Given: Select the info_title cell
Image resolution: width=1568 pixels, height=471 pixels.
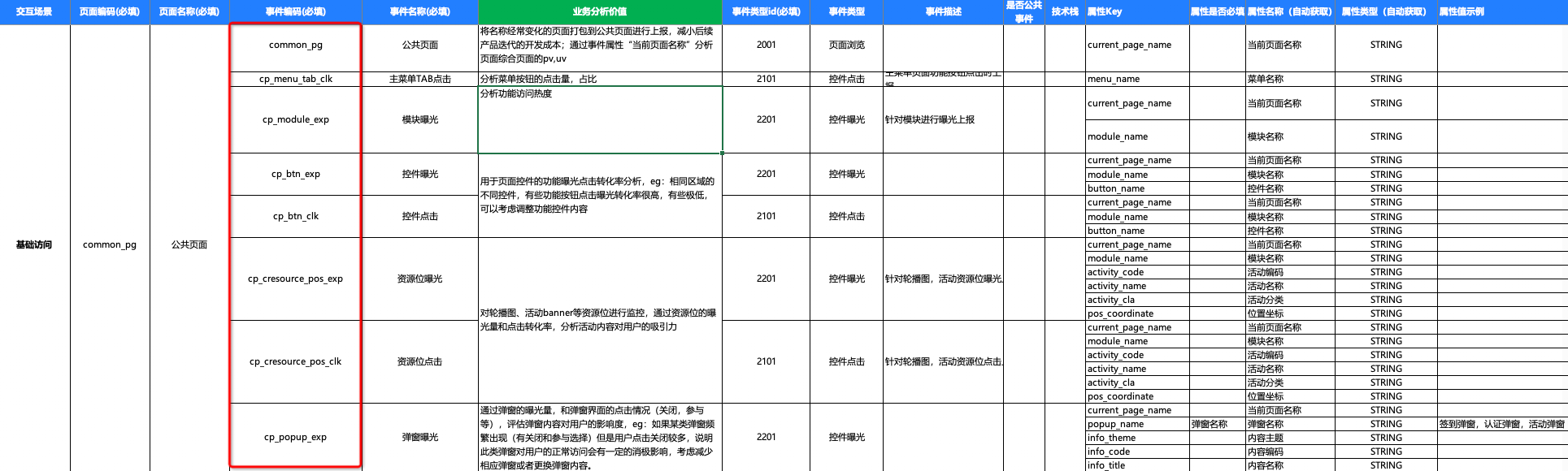Looking at the screenshot, I should coord(1137,465).
